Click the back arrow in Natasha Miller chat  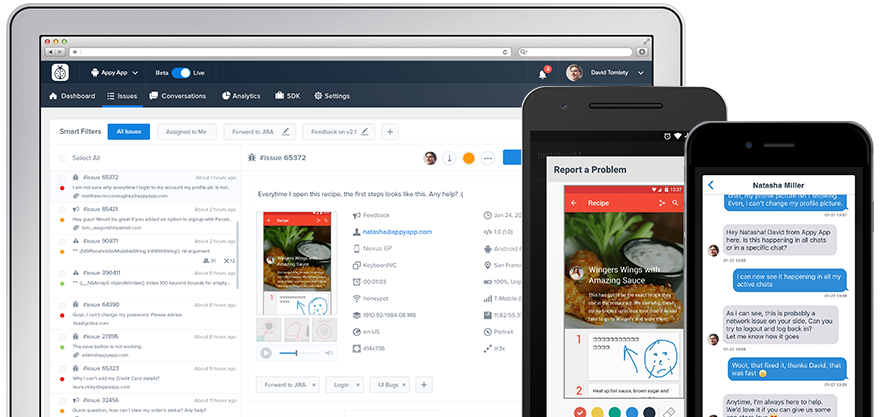(x=711, y=185)
